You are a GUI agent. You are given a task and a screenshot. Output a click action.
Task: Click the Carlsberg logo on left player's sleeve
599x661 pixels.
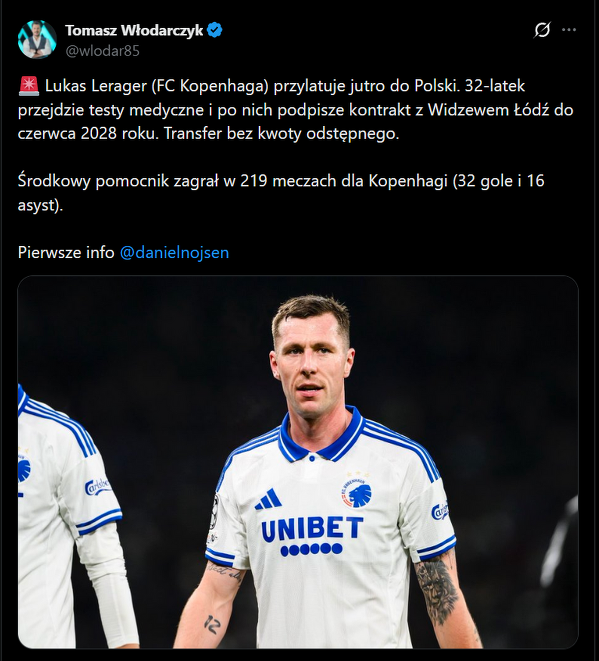pyautogui.click(x=98, y=486)
